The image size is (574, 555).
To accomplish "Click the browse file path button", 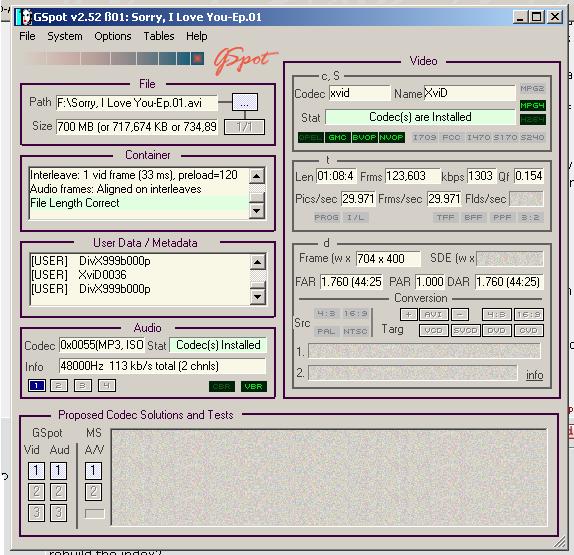I will coord(245,103).
